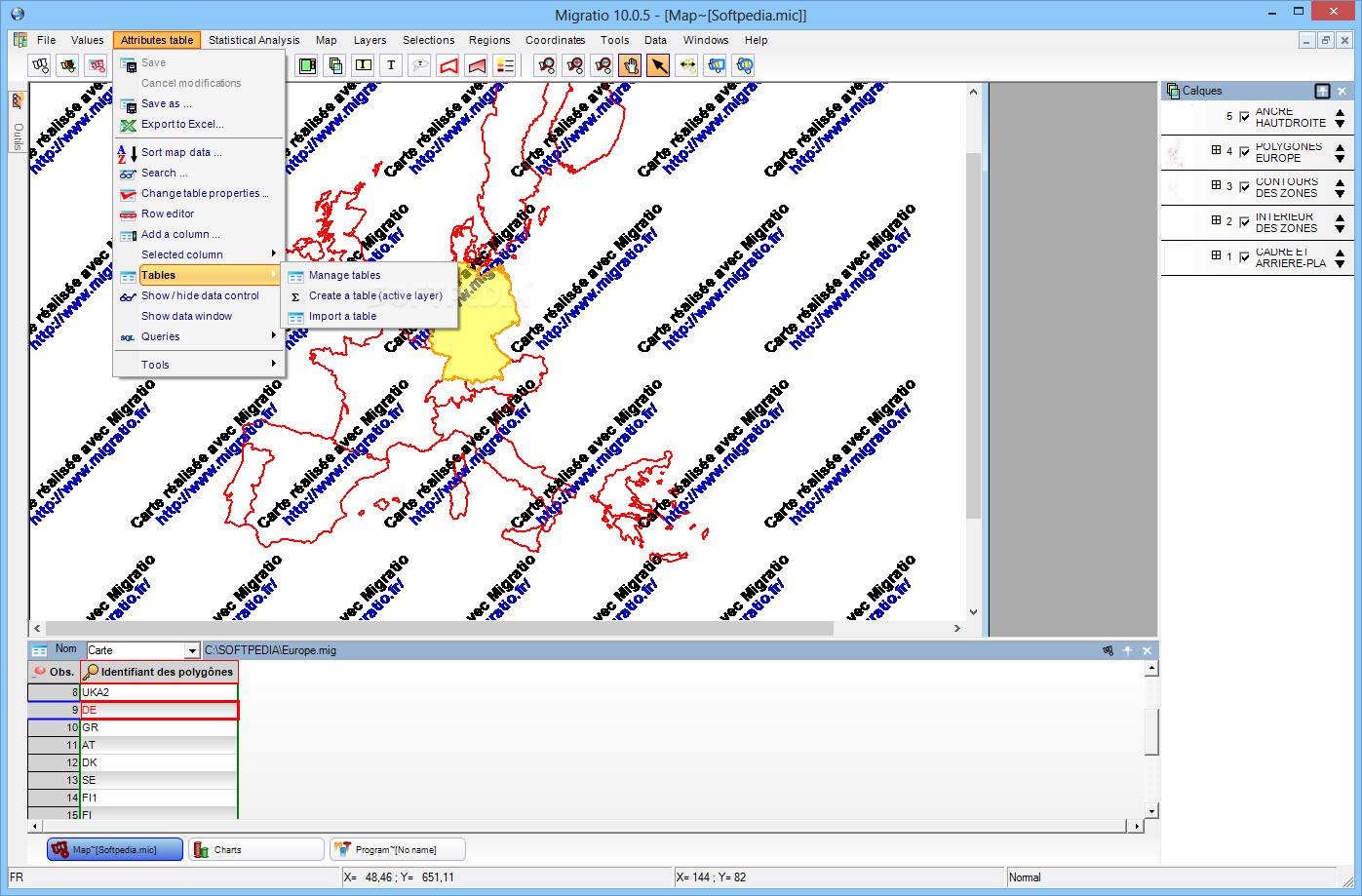Choose Row editor menu entry
Viewport: 1362px width, 896px height.
pyautogui.click(x=199, y=214)
